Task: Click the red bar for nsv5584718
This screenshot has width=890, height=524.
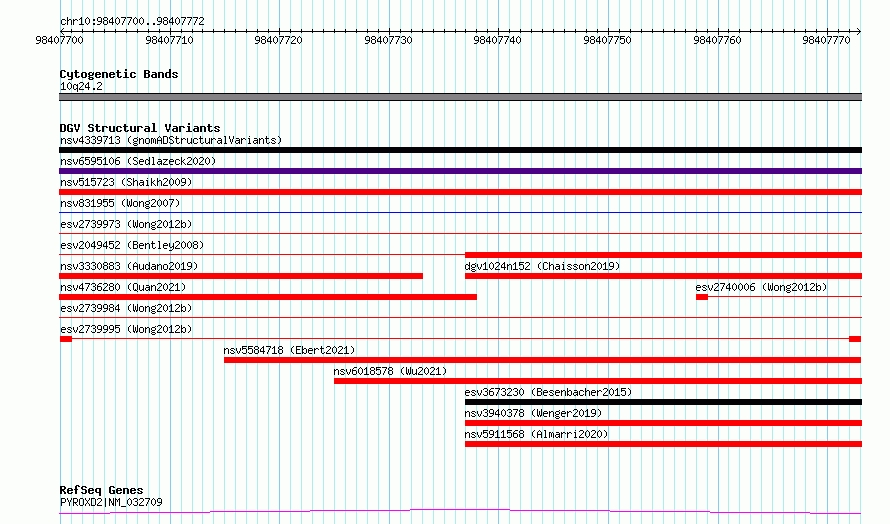Action: click(543, 360)
